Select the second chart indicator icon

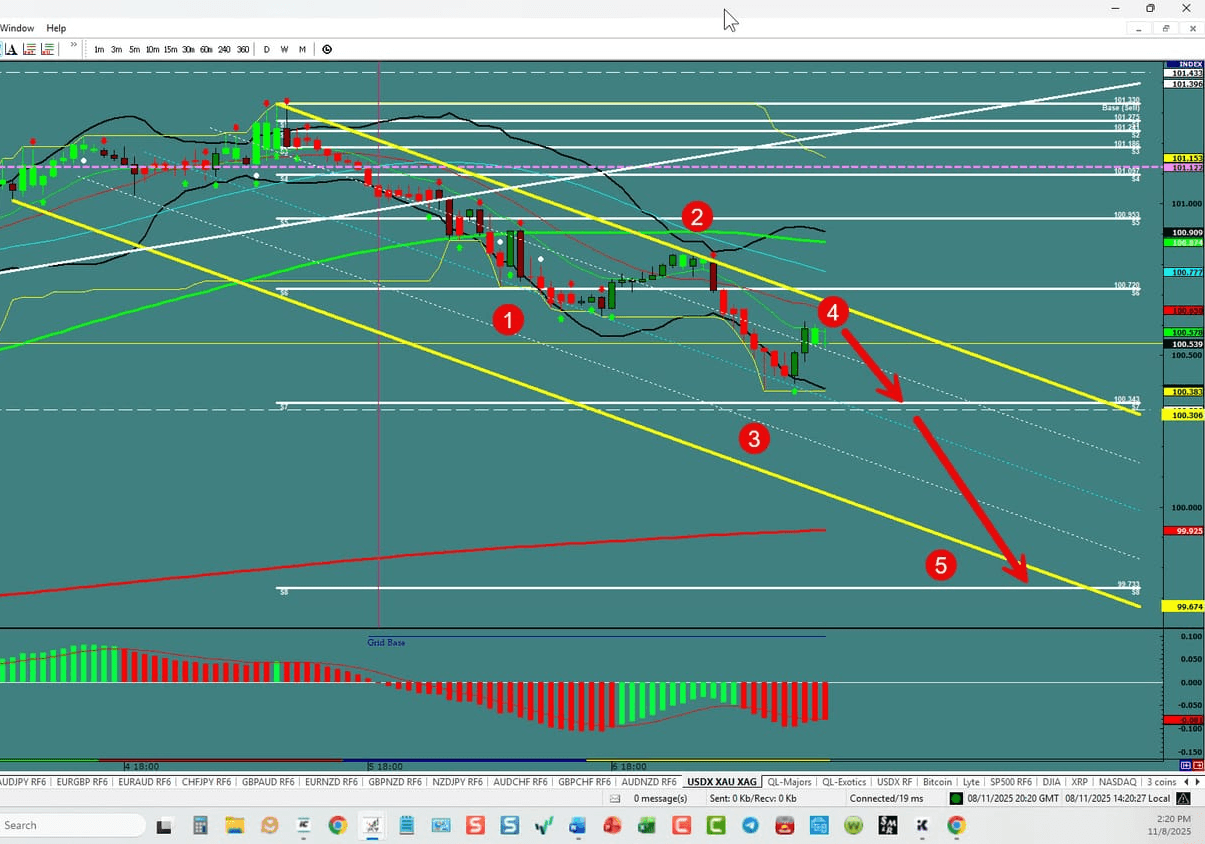click(46, 48)
